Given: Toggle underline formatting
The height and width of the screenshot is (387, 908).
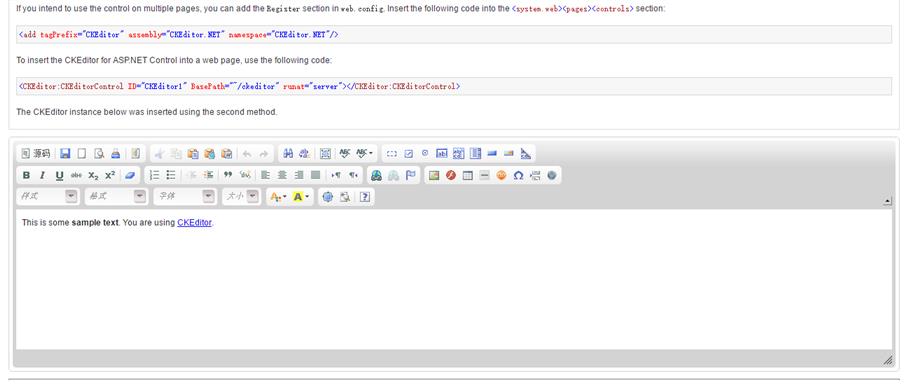Looking at the screenshot, I should (x=59, y=175).
